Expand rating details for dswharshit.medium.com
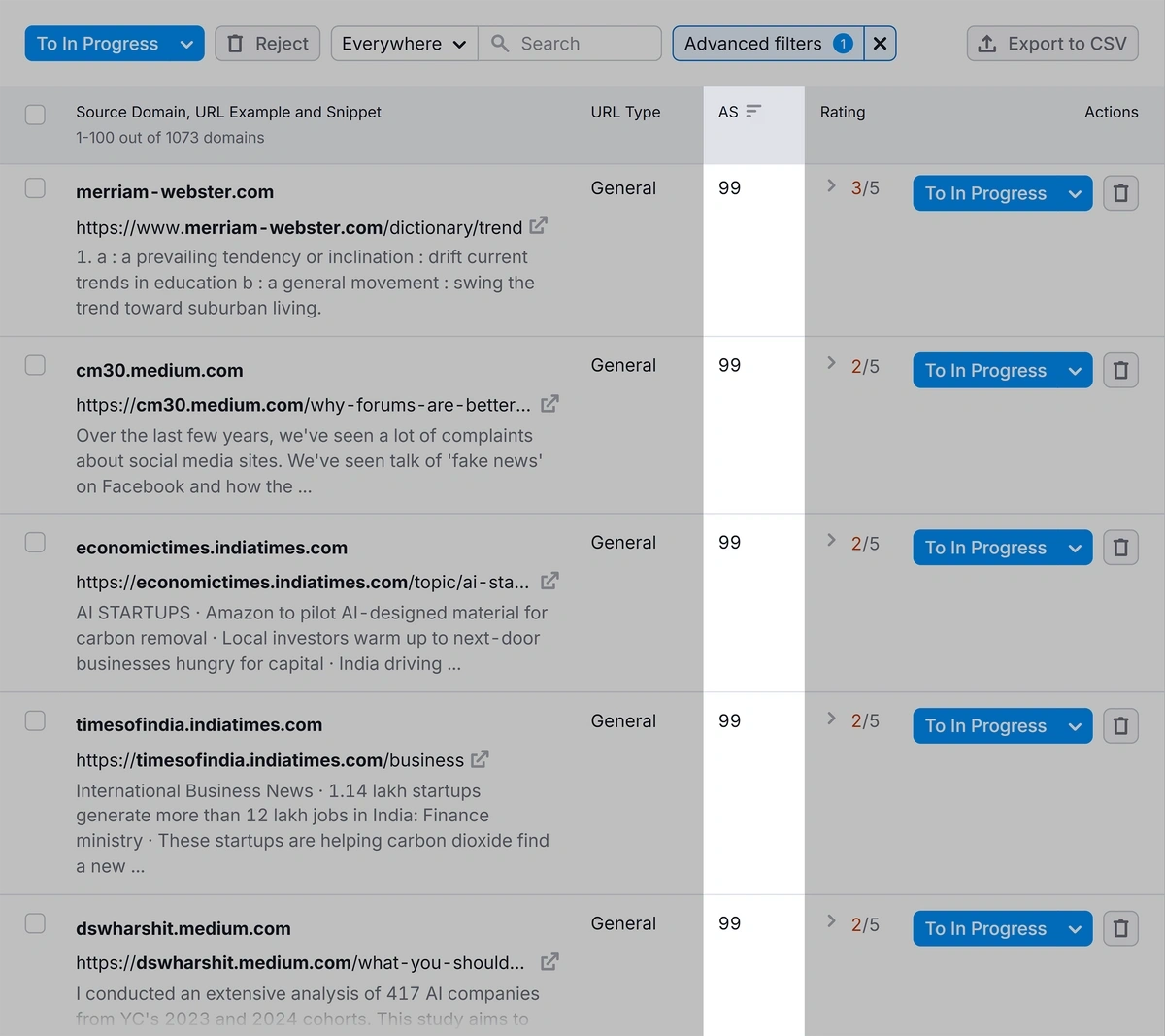The height and width of the screenshot is (1036, 1165). coord(831,921)
